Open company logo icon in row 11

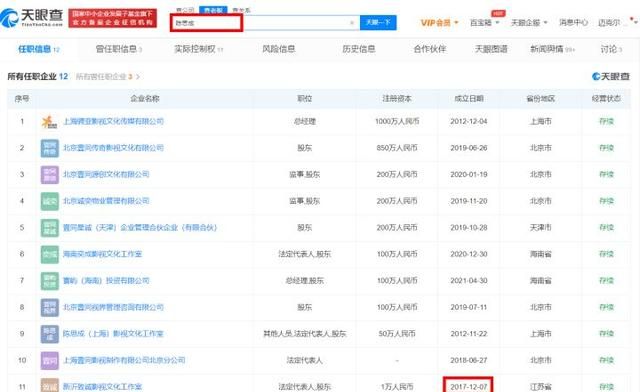(x=49, y=385)
